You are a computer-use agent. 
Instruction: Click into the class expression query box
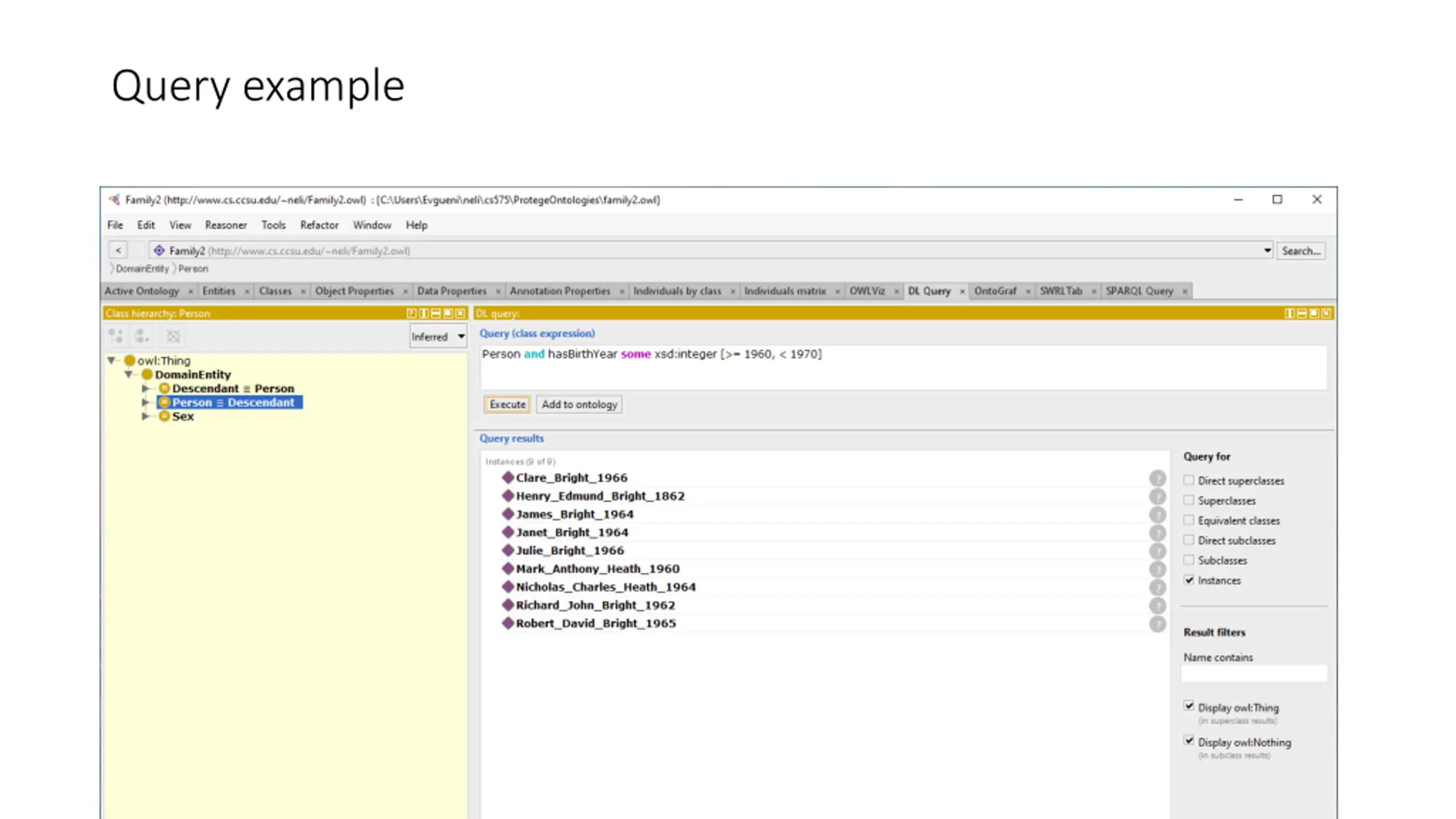tap(903, 367)
